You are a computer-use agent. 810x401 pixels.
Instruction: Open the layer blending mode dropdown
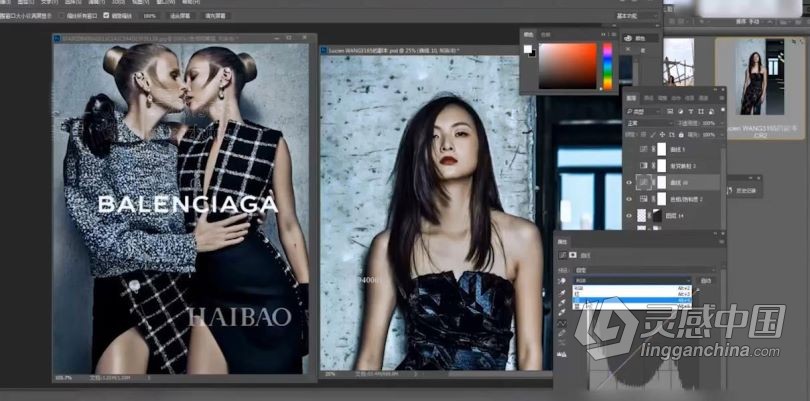(650, 123)
